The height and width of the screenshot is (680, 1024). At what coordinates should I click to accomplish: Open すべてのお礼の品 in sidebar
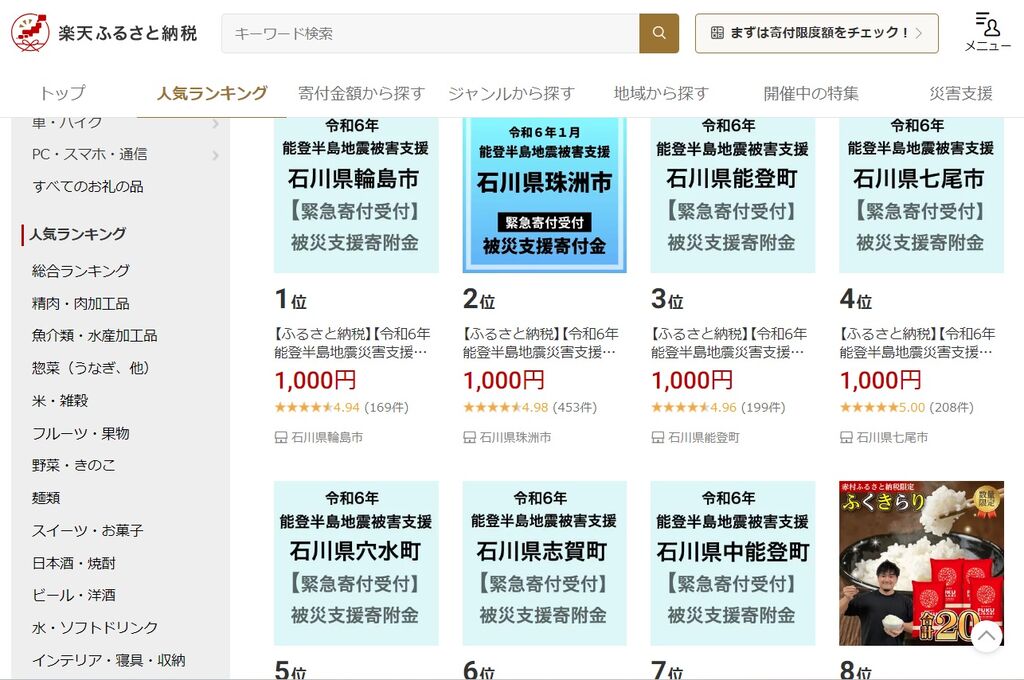click(x=88, y=187)
